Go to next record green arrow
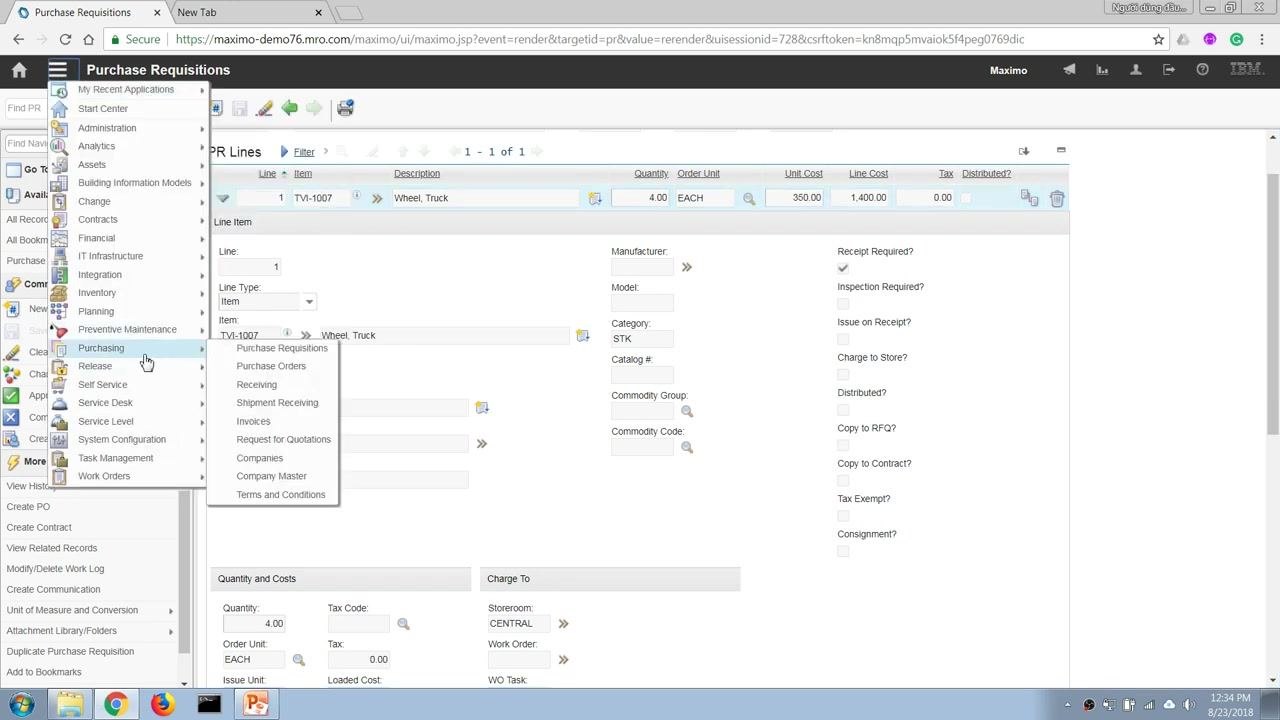This screenshot has width=1280, height=720. (x=314, y=108)
